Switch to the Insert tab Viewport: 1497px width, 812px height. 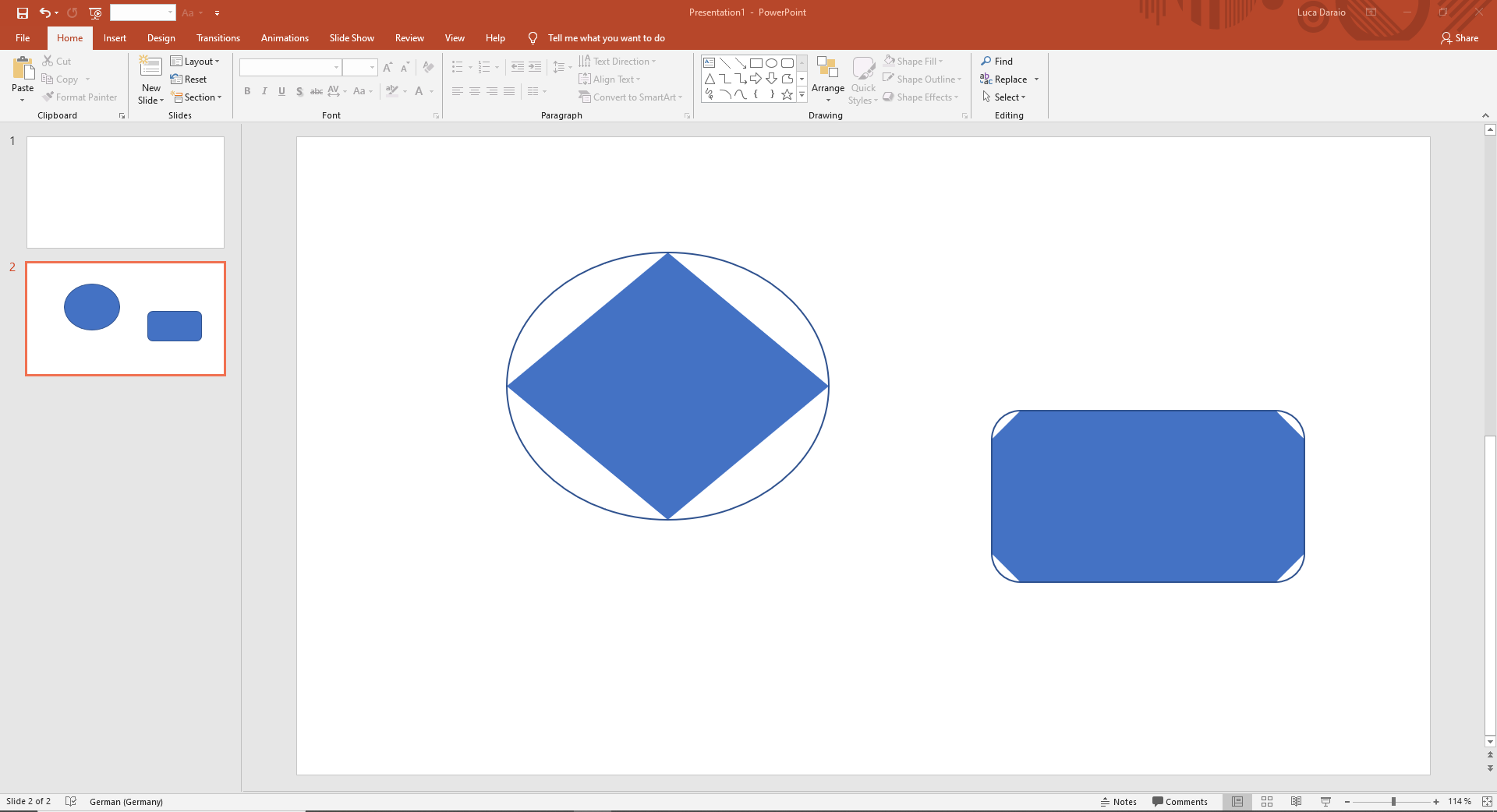click(x=115, y=37)
